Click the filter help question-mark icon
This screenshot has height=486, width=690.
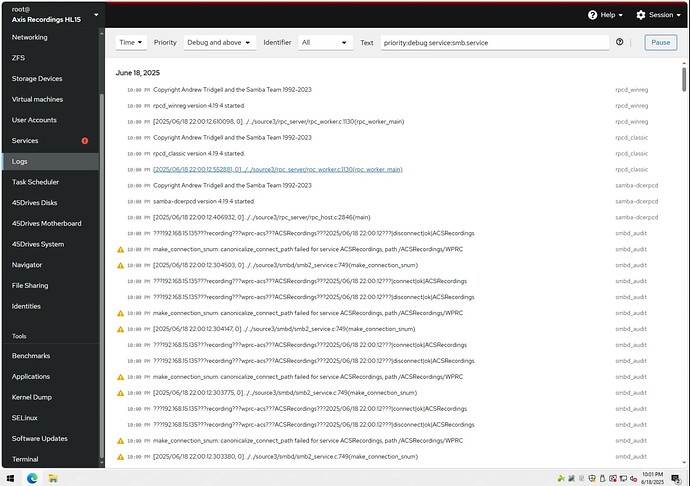click(620, 42)
